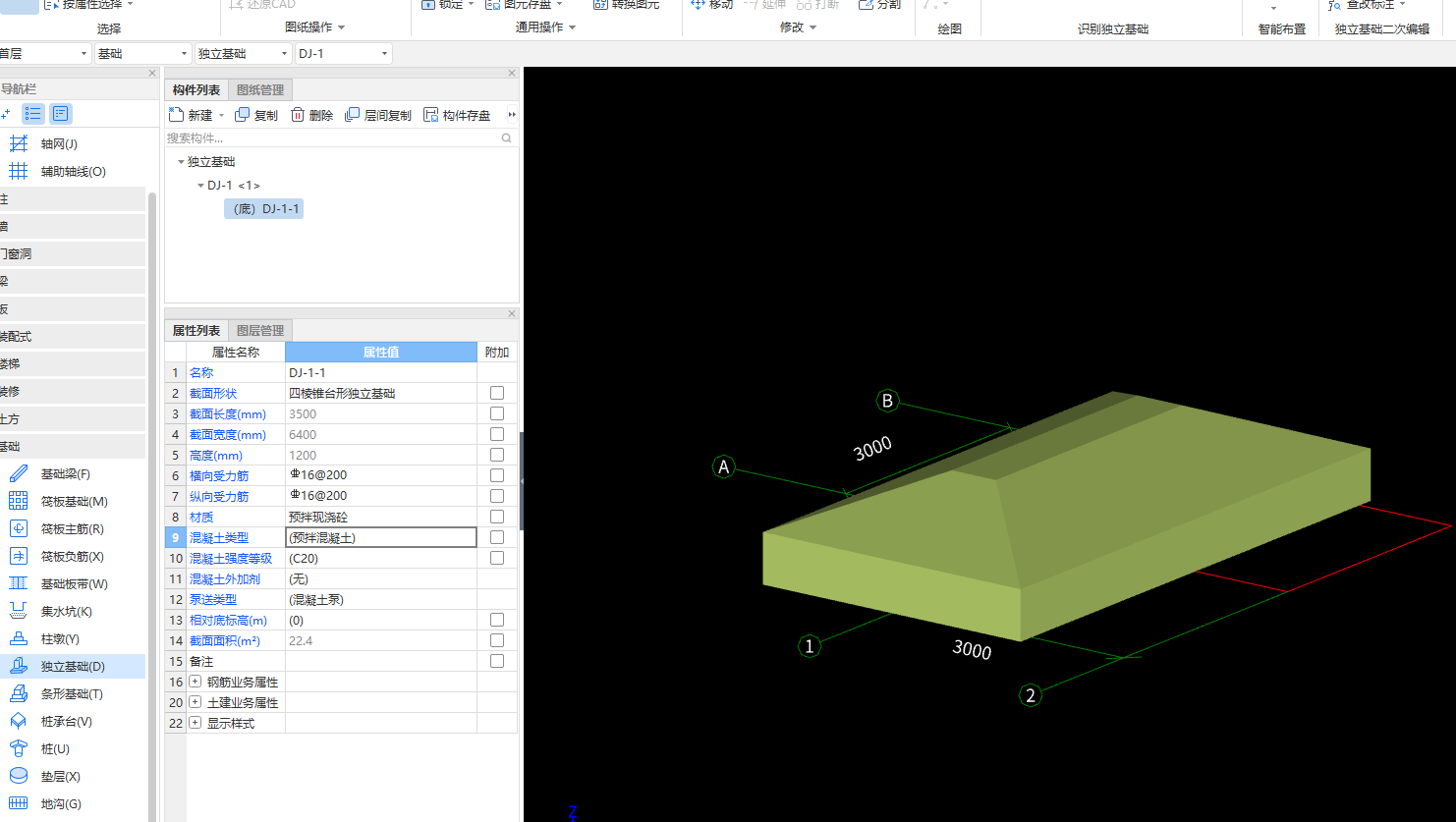Click the search magnifier in 搜索构件
This screenshot has width=1456, height=822.
pos(507,138)
